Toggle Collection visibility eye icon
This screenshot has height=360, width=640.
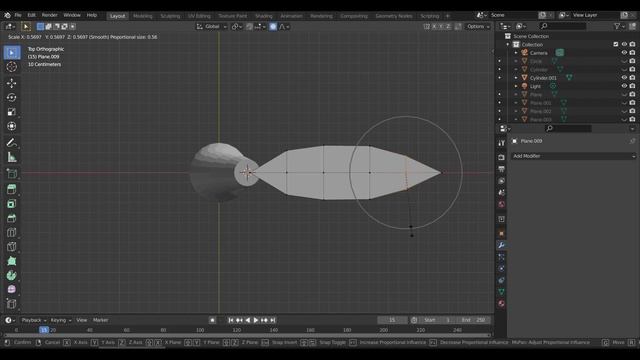click(624, 44)
